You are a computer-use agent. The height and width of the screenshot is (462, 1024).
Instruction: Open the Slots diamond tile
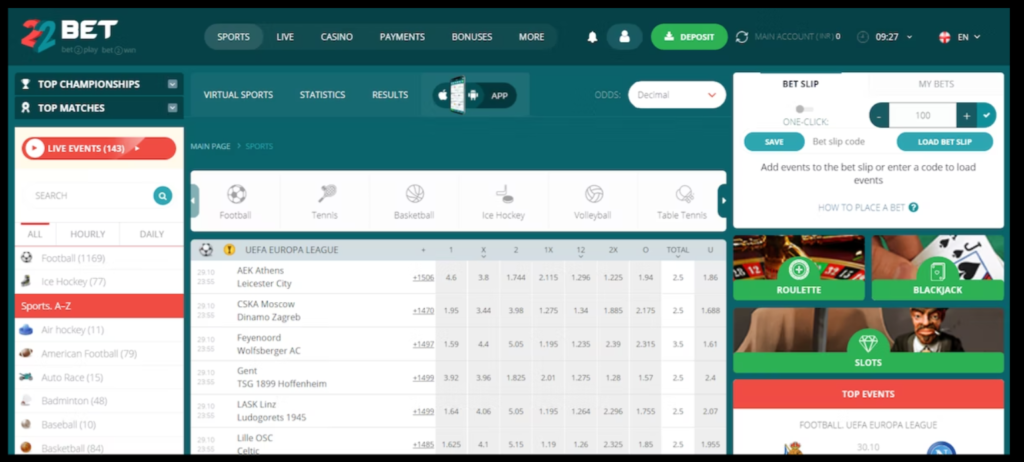click(869, 340)
